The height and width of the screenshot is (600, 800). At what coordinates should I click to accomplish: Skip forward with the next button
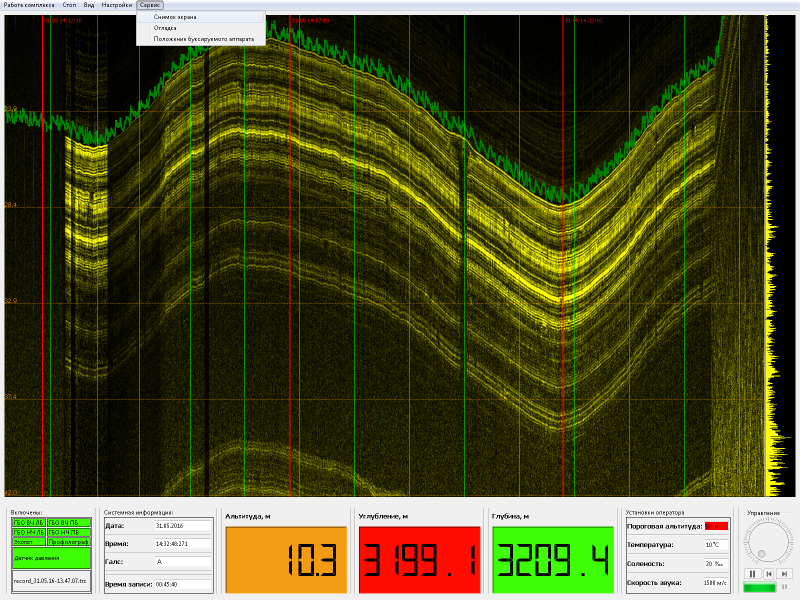(785, 573)
